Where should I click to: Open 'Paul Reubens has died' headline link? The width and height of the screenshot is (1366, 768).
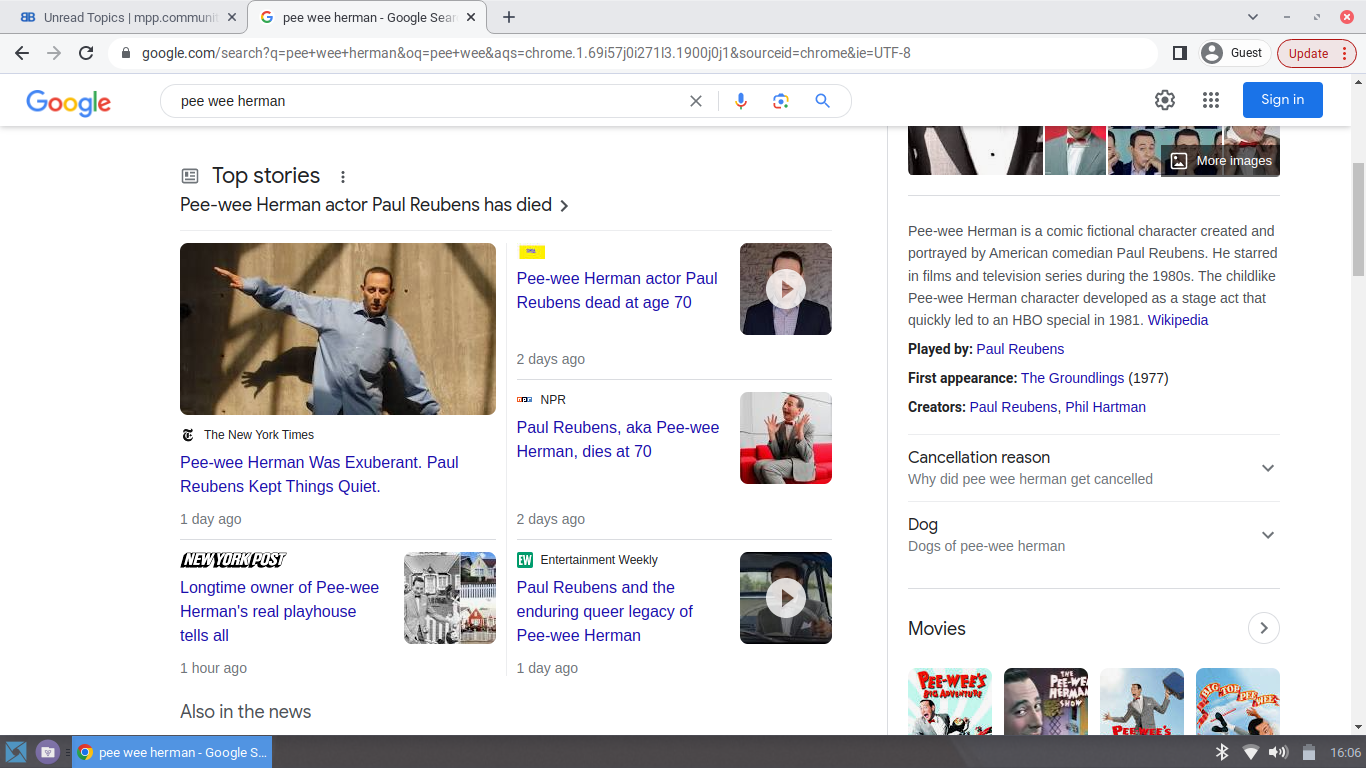tap(374, 205)
